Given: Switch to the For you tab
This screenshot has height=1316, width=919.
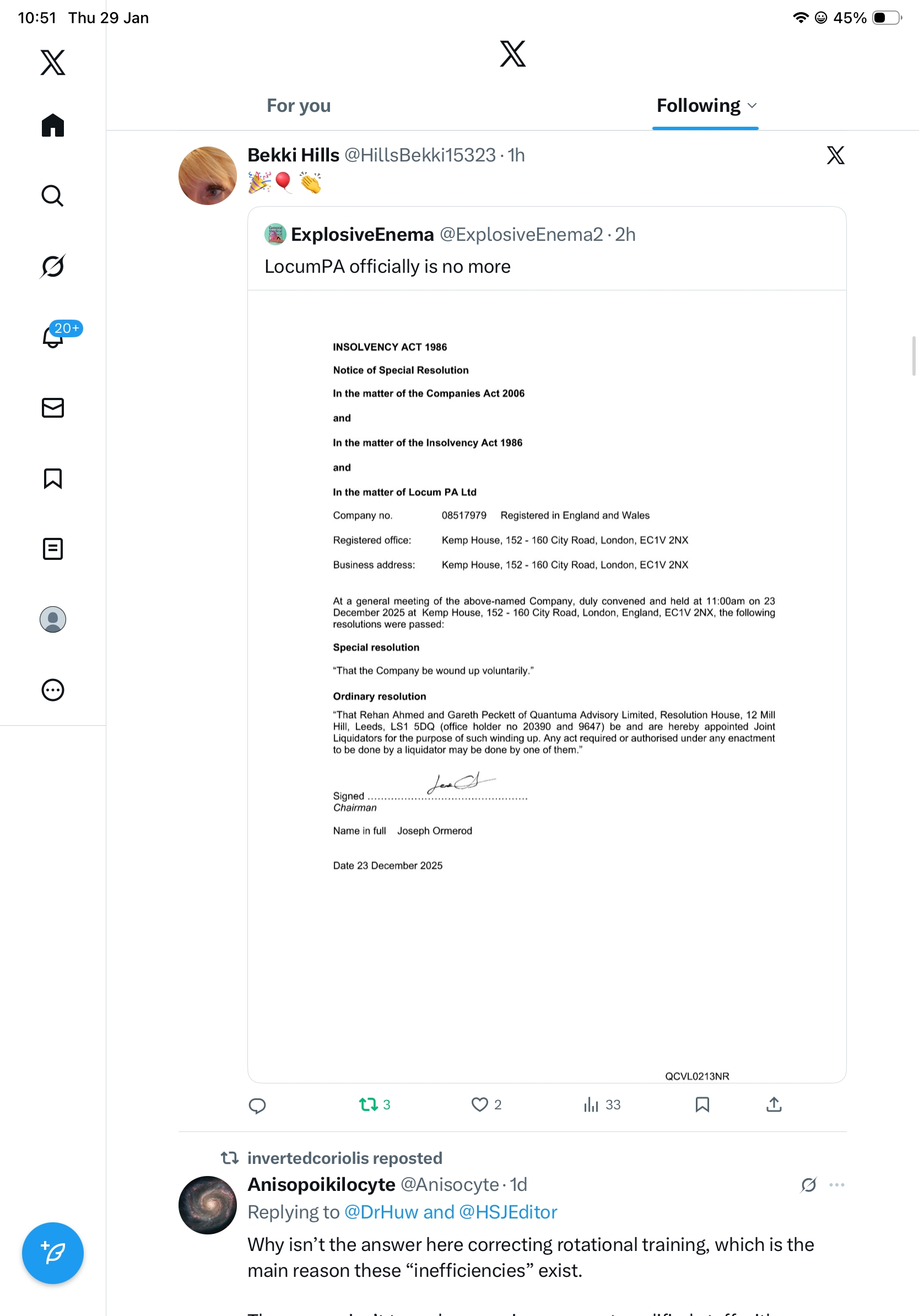Looking at the screenshot, I should (299, 105).
